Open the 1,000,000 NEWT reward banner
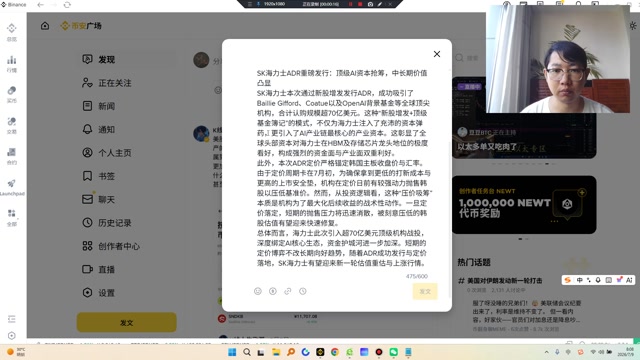 point(524,204)
